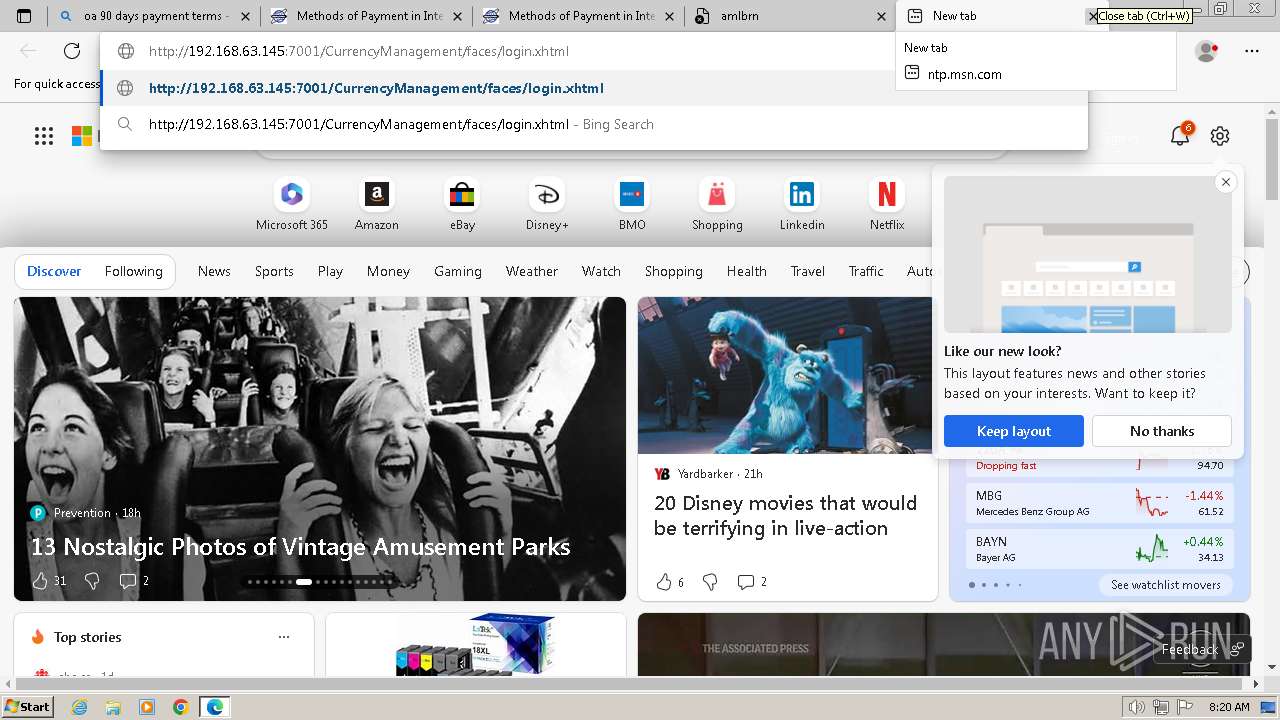This screenshot has height=720, width=1280.
Task: Close the oa 90 days payment terms tab
Action: (x=245, y=16)
